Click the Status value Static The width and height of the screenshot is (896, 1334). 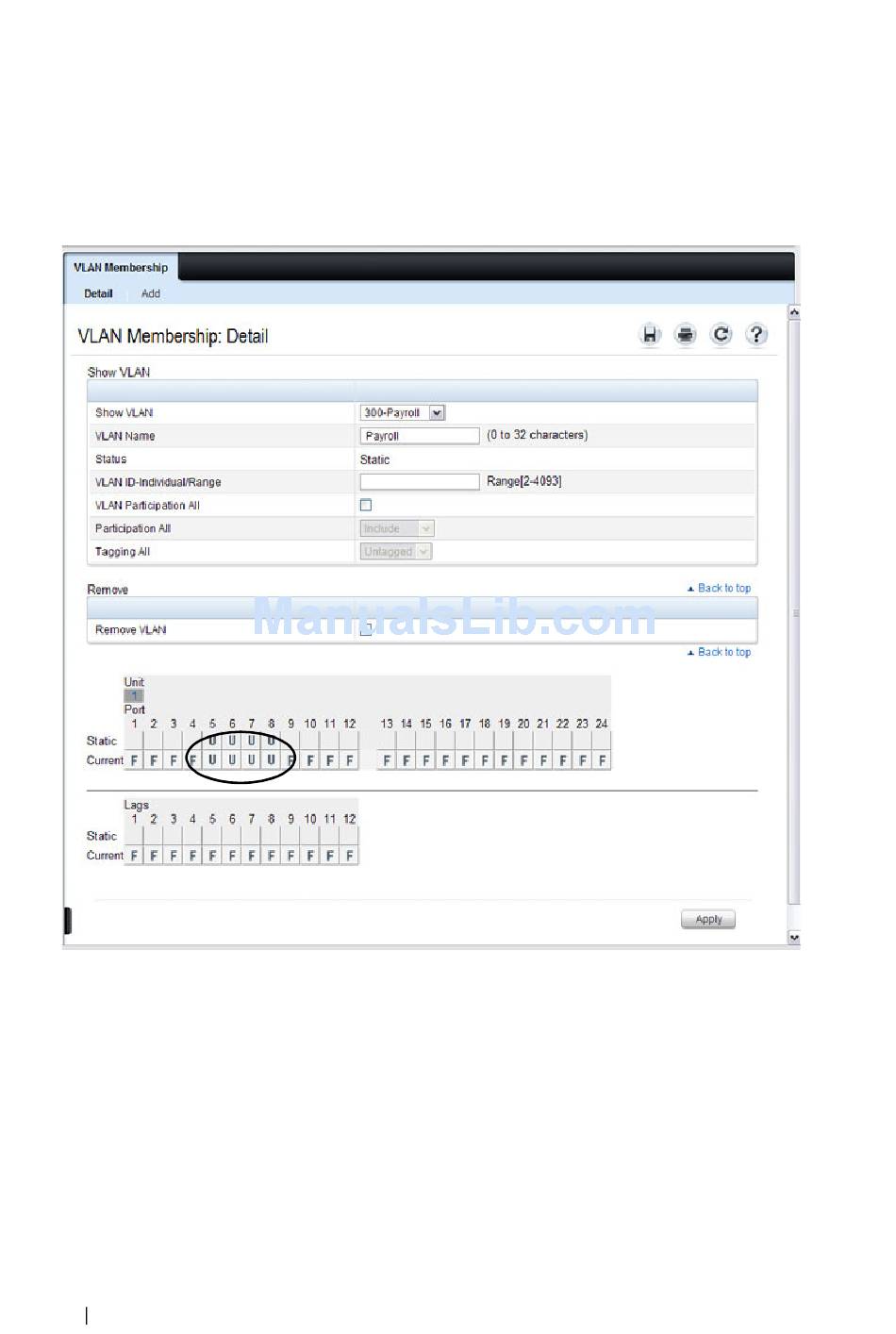374,460
